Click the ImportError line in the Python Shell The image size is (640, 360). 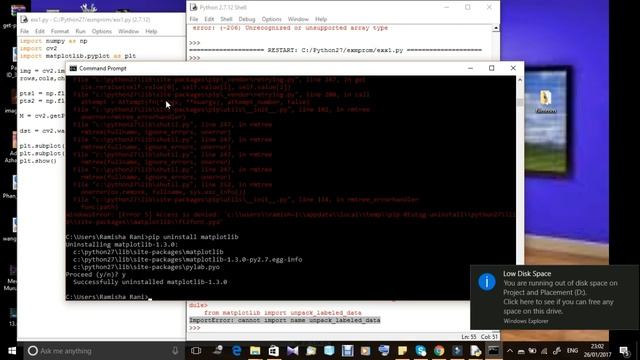pos(284,320)
